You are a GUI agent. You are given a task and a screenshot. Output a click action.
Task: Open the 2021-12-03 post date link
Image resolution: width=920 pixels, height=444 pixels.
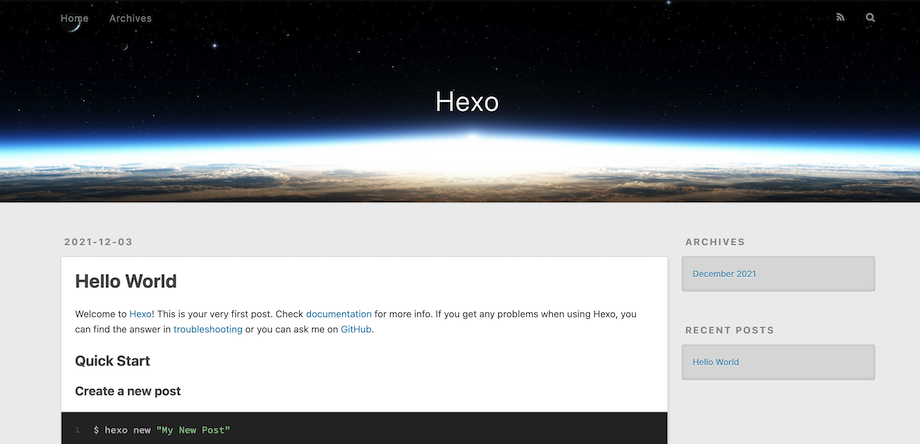(98, 242)
